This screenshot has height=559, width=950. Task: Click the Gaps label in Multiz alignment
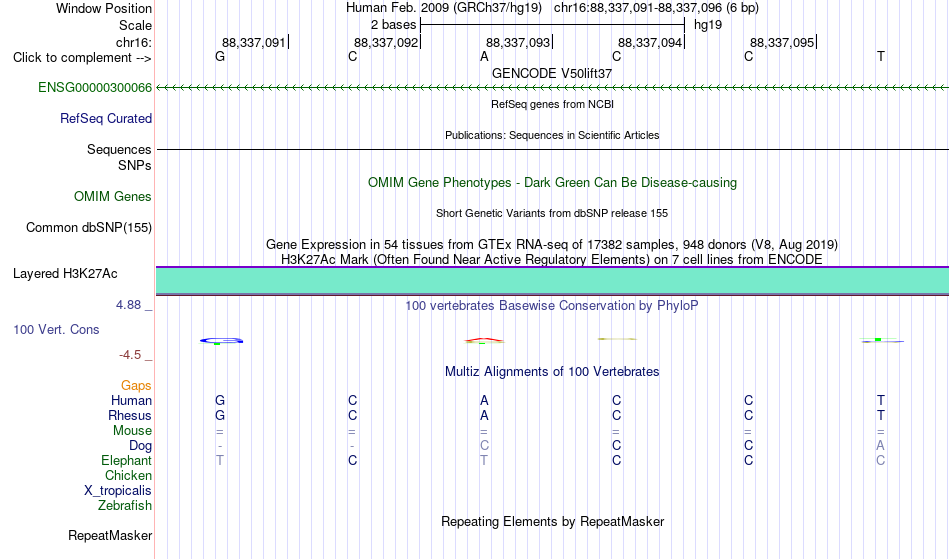click(136, 386)
